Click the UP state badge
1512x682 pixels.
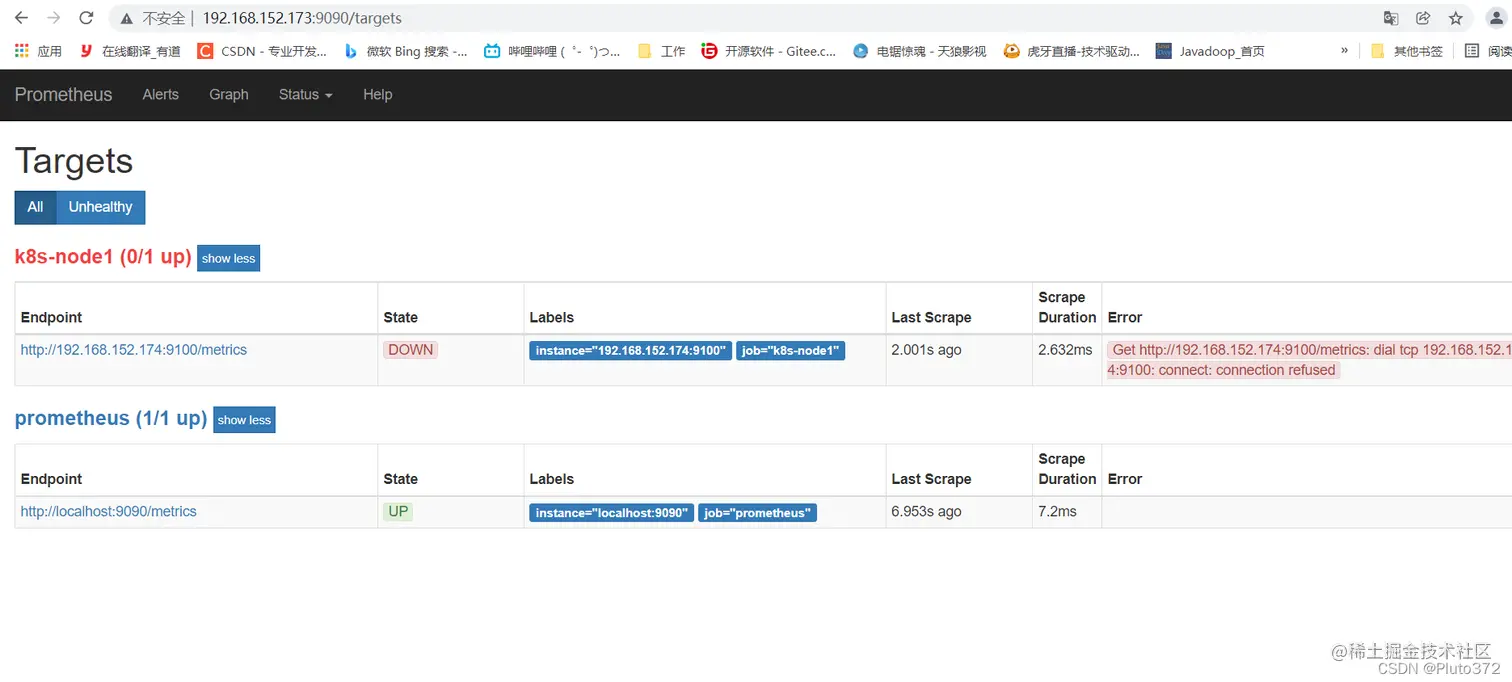coord(398,511)
